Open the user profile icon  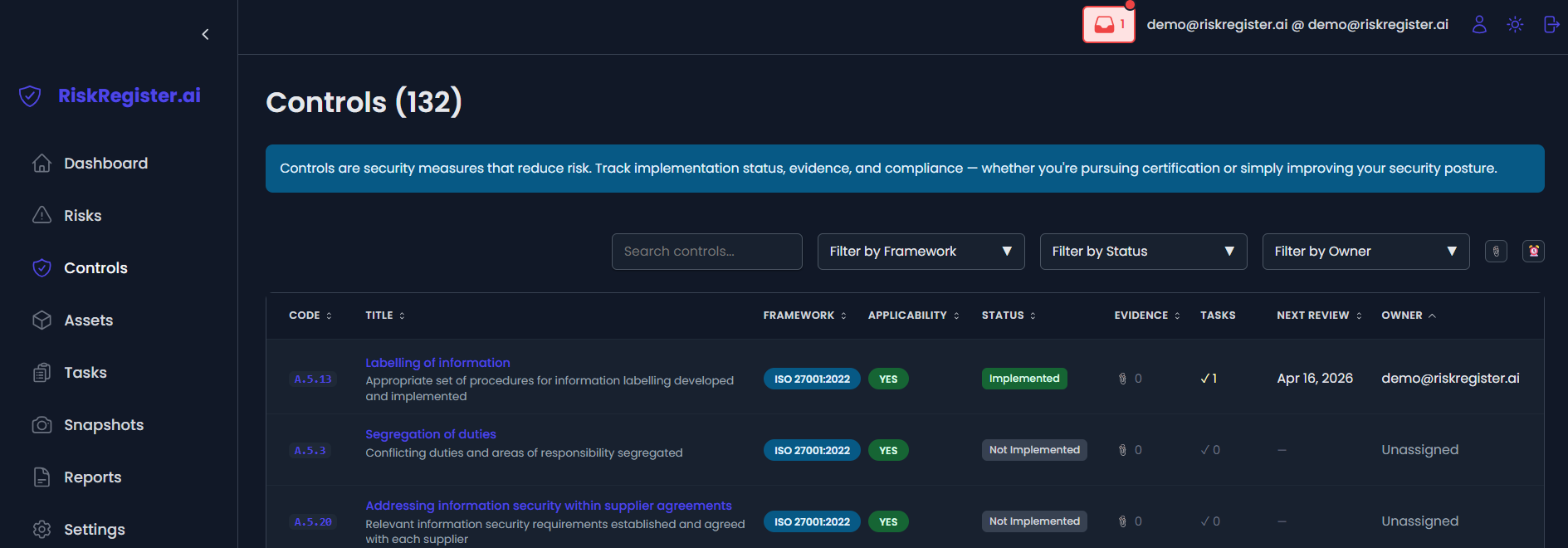pyautogui.click(x=1479, y=25)
